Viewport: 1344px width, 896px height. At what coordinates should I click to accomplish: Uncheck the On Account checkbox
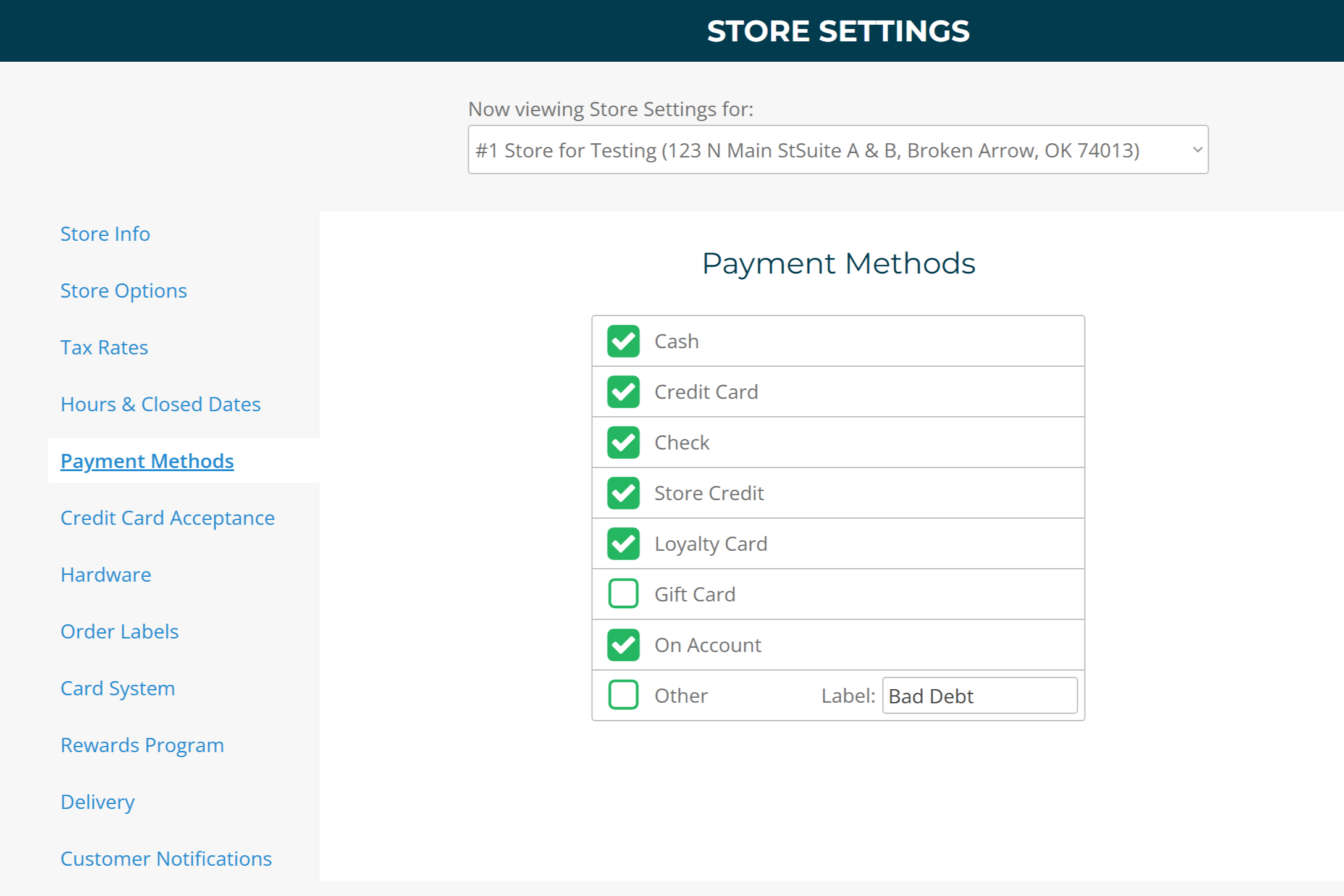tap(623, 645)
